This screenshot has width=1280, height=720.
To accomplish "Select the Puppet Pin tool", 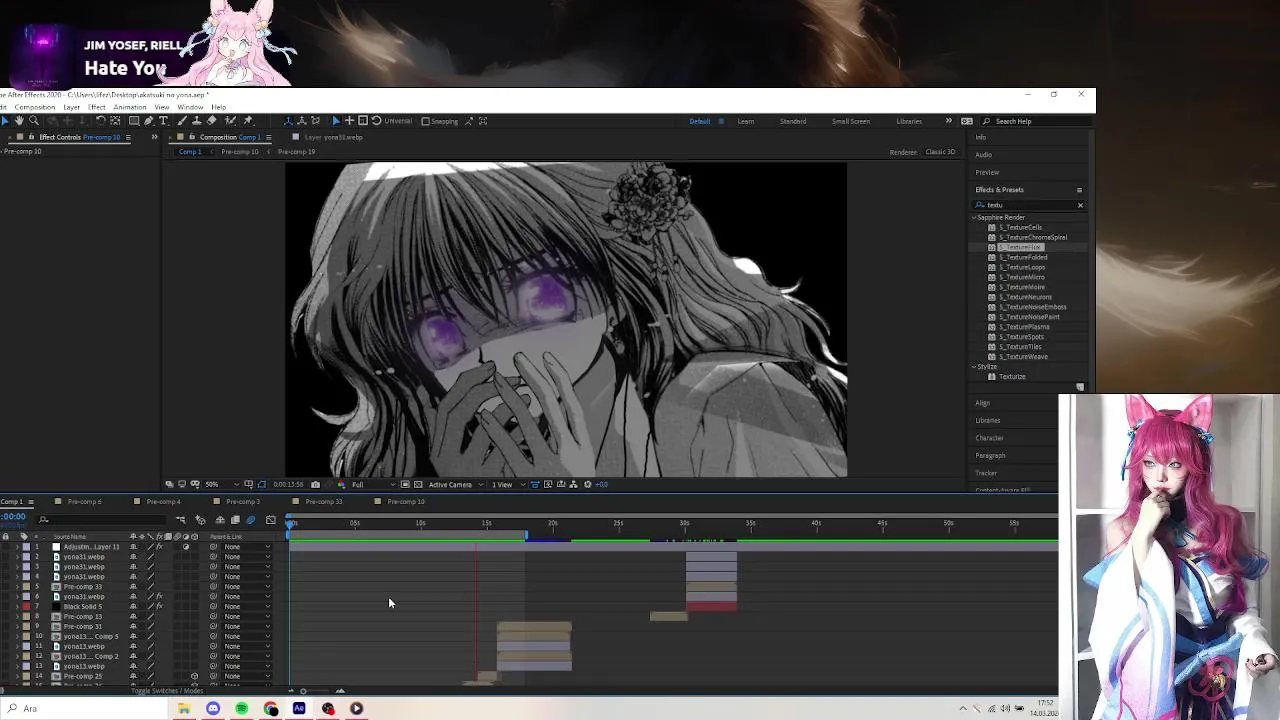I will 248,120.
